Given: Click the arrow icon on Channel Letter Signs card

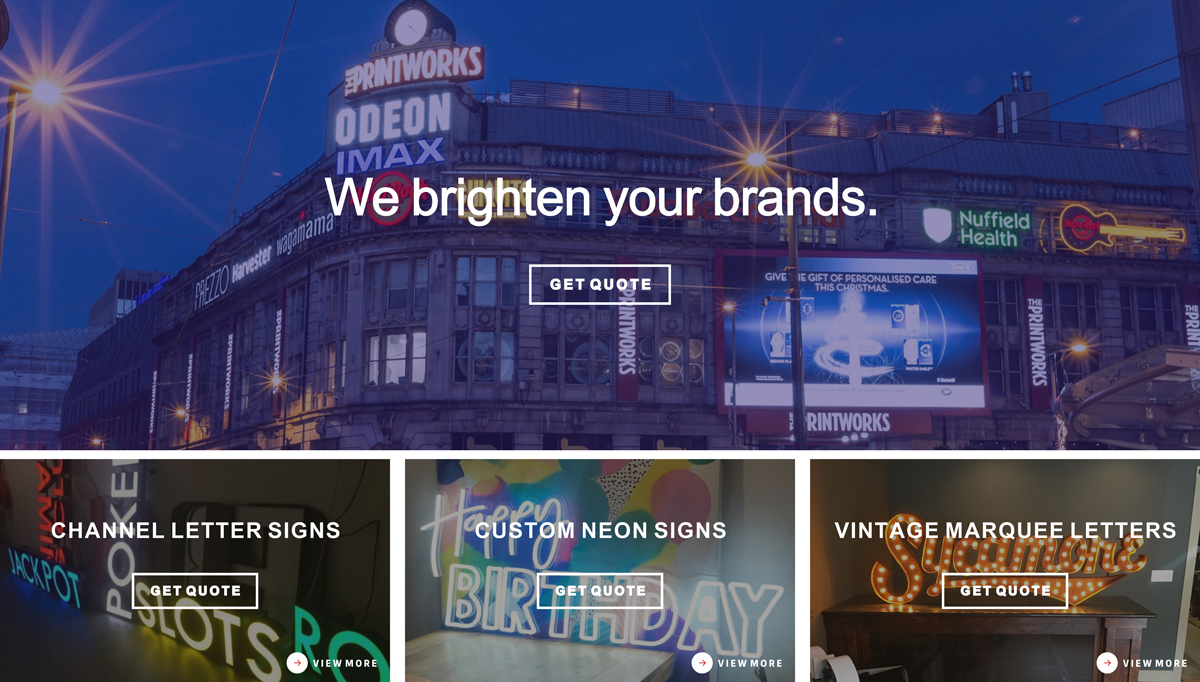Looking at the screenshot, I should 297,663.
